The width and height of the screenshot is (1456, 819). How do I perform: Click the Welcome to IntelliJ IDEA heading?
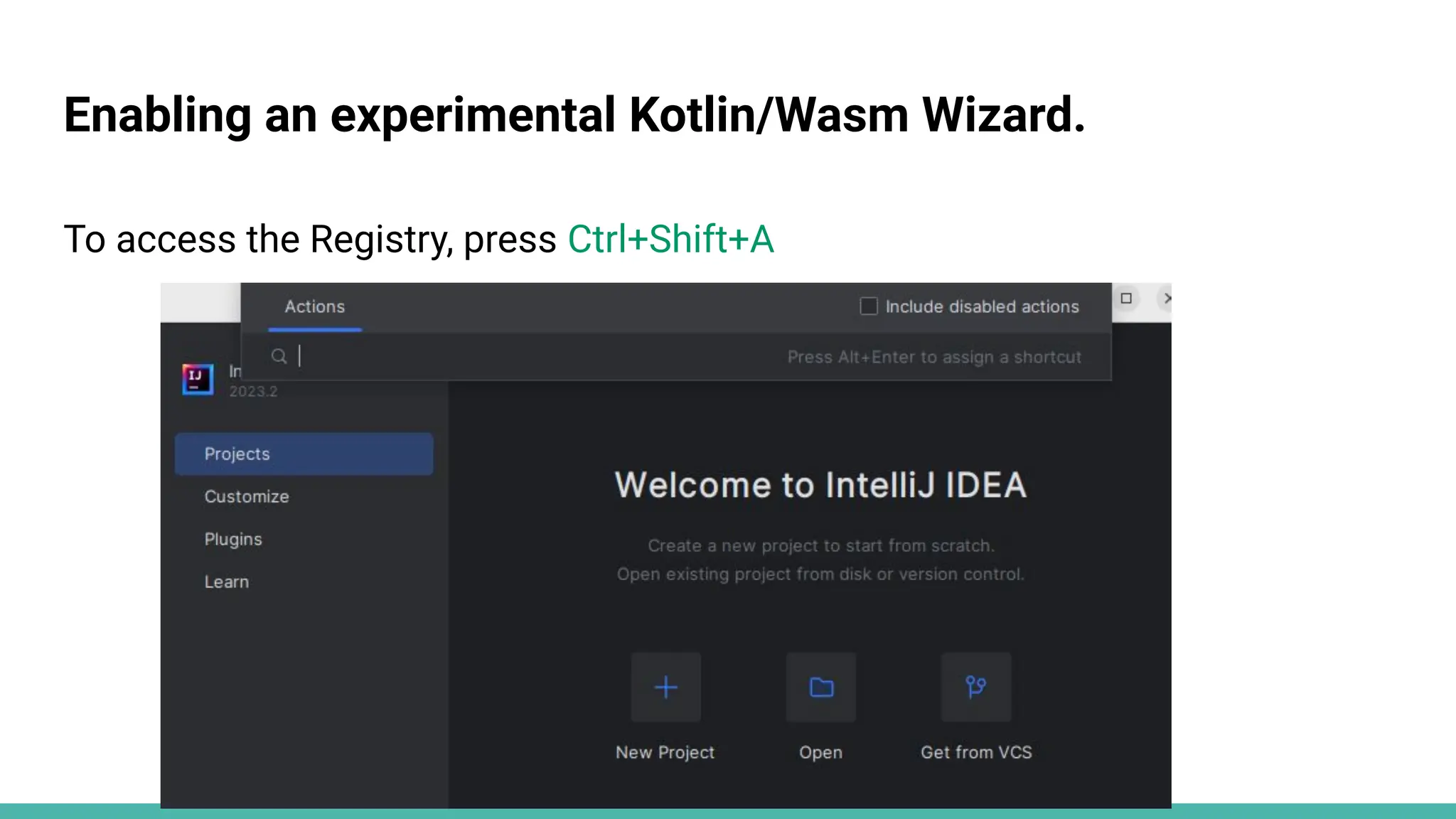pyautogui.click(x=820, y=486)
